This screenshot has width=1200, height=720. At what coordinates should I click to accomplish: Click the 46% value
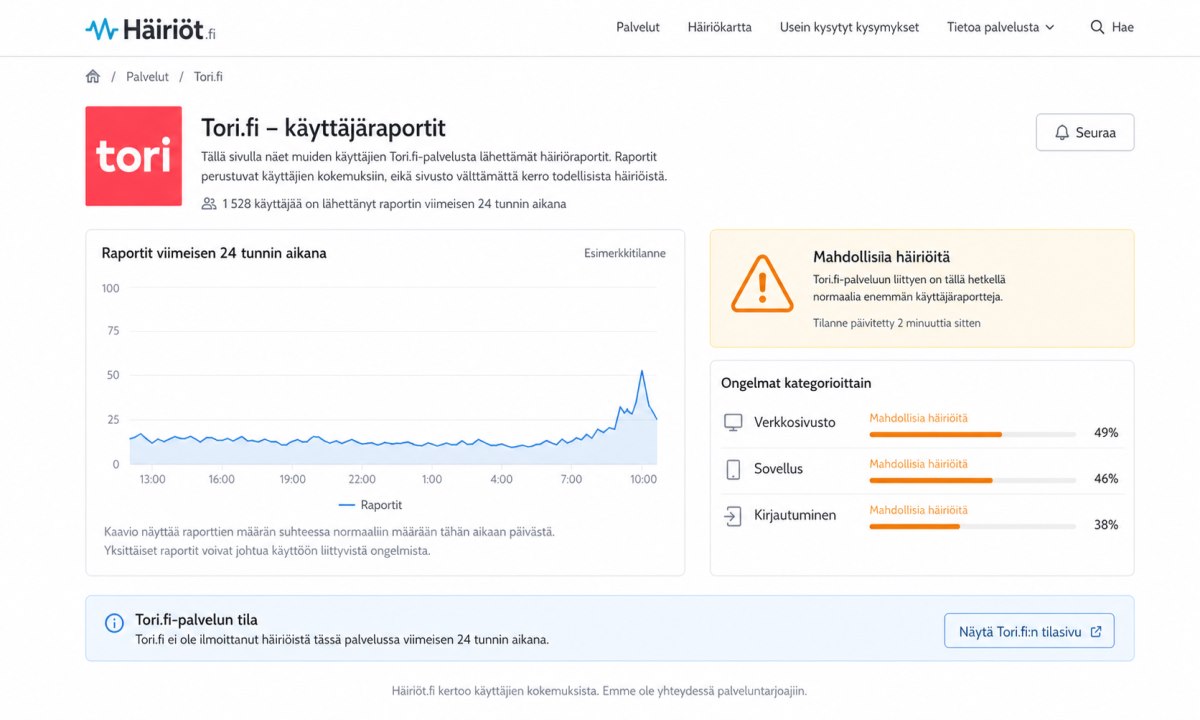[1106, 479]
